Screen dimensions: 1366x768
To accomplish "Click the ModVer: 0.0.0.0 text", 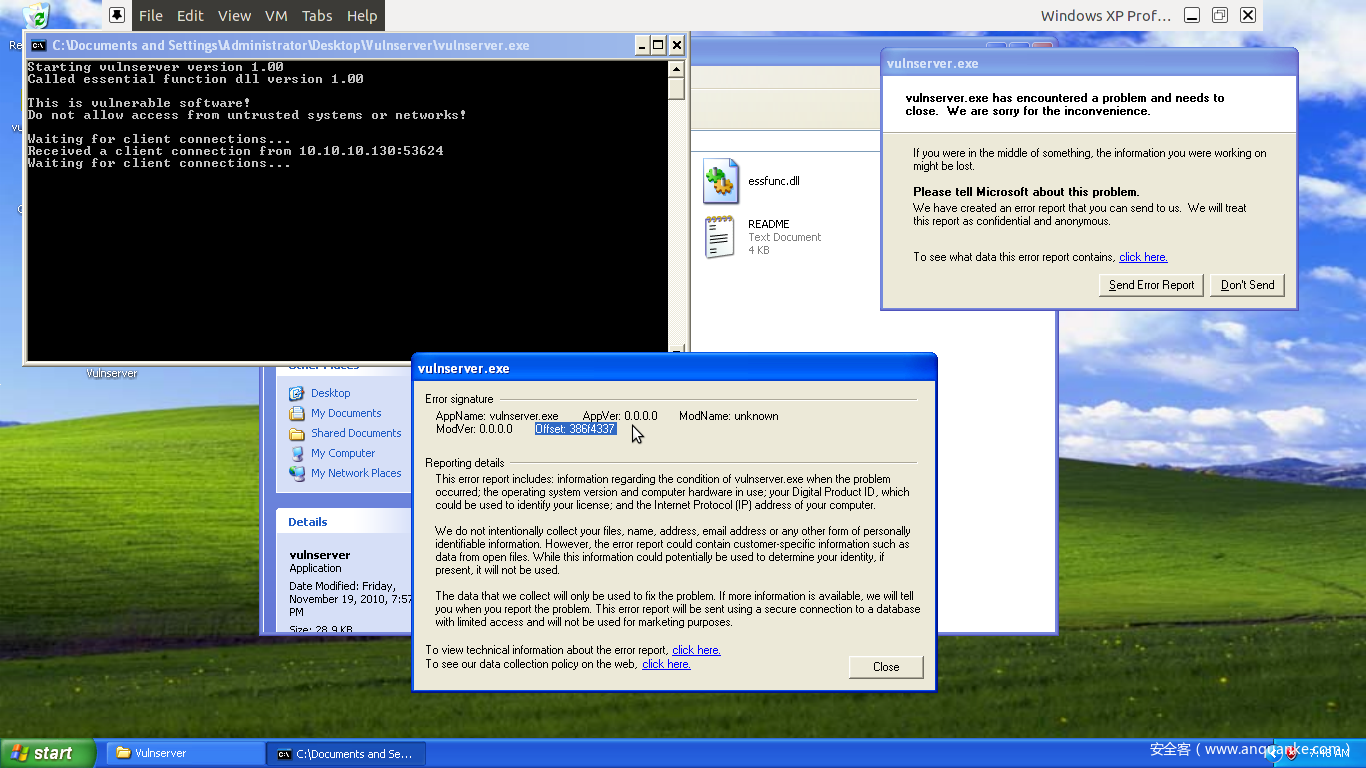I will coord(474,429).
